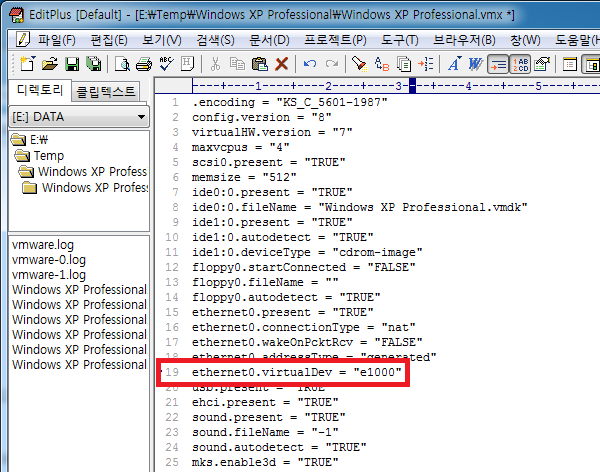600x472 pixels.
Task: Select vmware-0.log in file list
Action: pos(49,260)
